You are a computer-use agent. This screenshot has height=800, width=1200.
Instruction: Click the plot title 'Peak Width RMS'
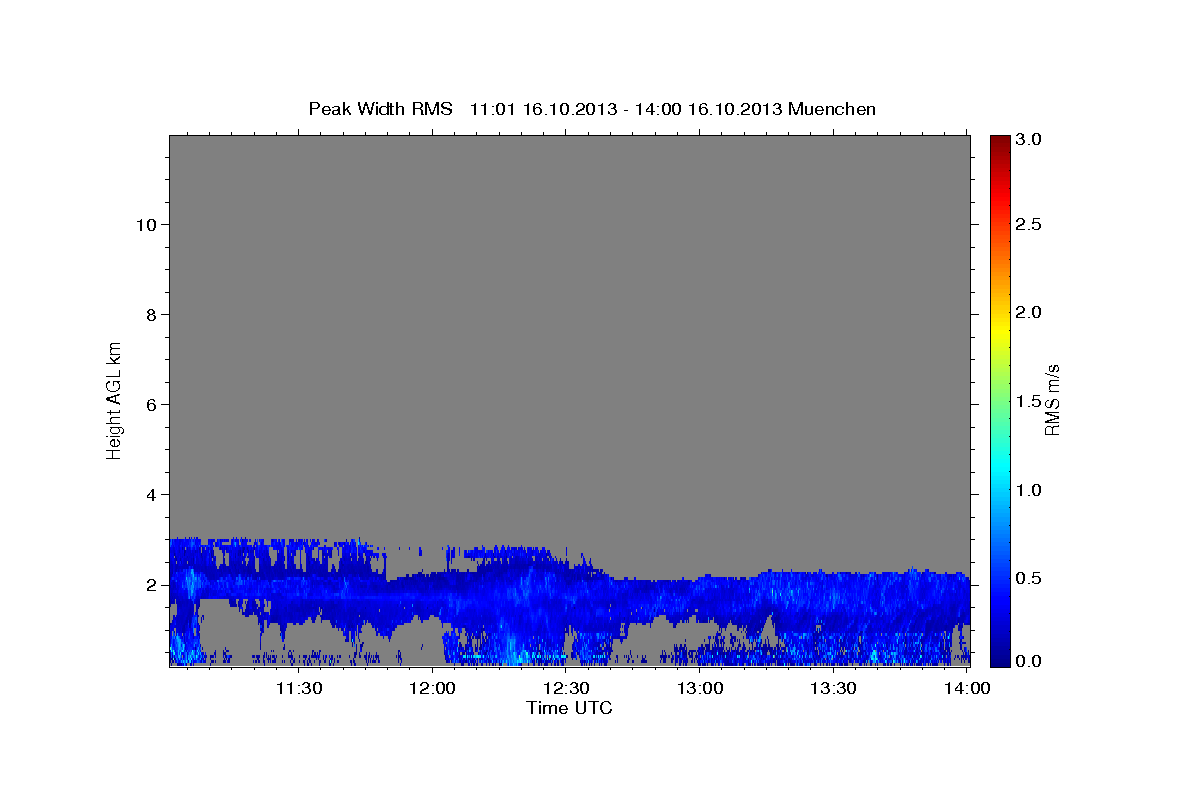pos(380,108)
